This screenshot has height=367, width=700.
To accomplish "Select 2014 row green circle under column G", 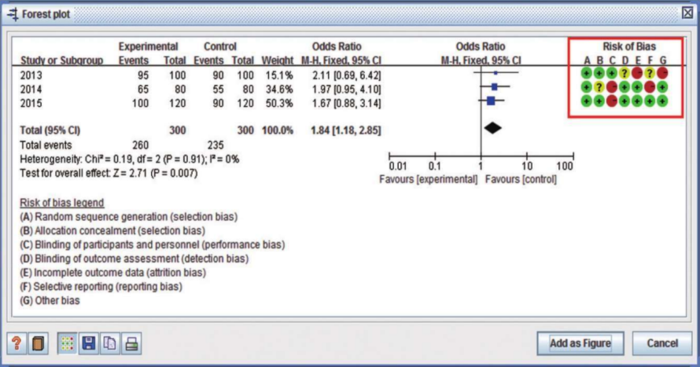I will click(x=662, y=87).
